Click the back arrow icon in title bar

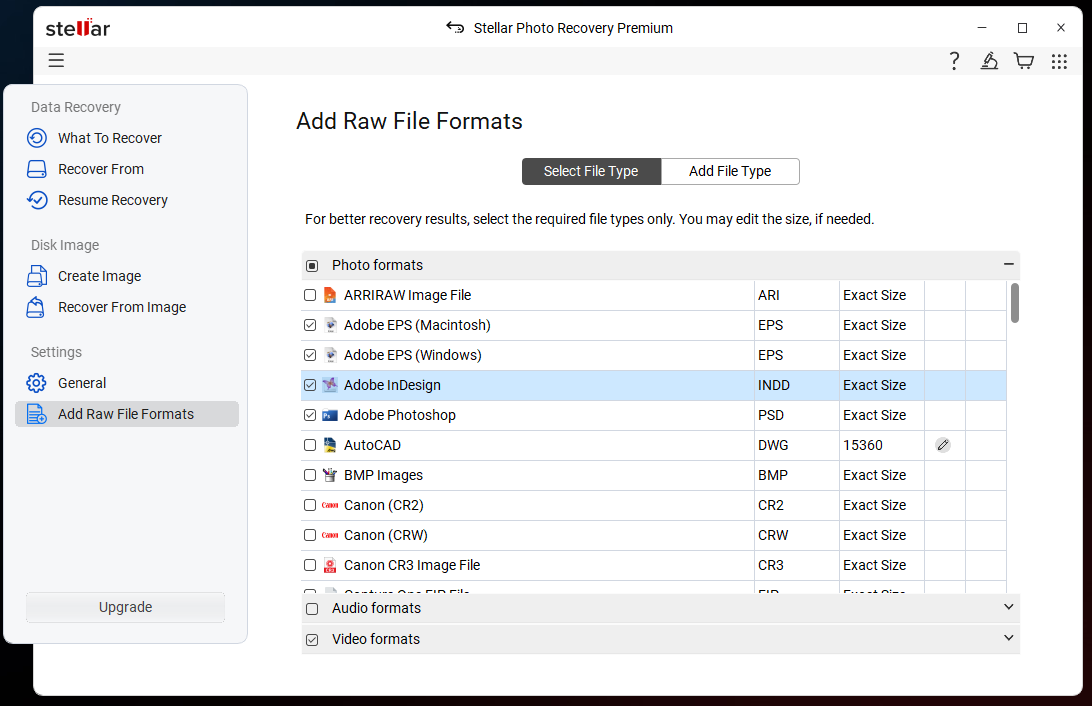click(455, 28)
